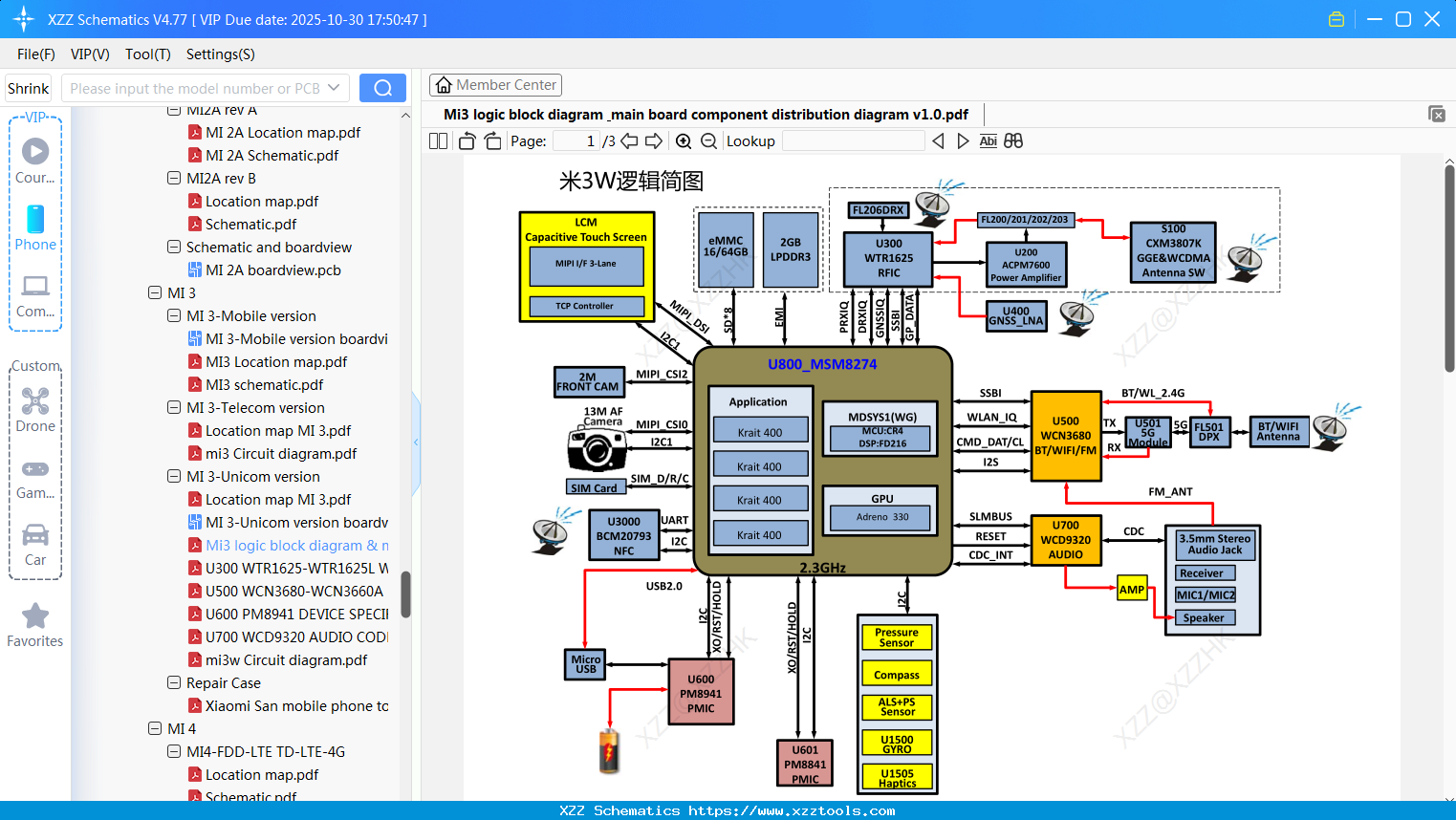This screenshot has width=1456, height=820.
Task: Zoom in on the schematic
Action: 683,140
